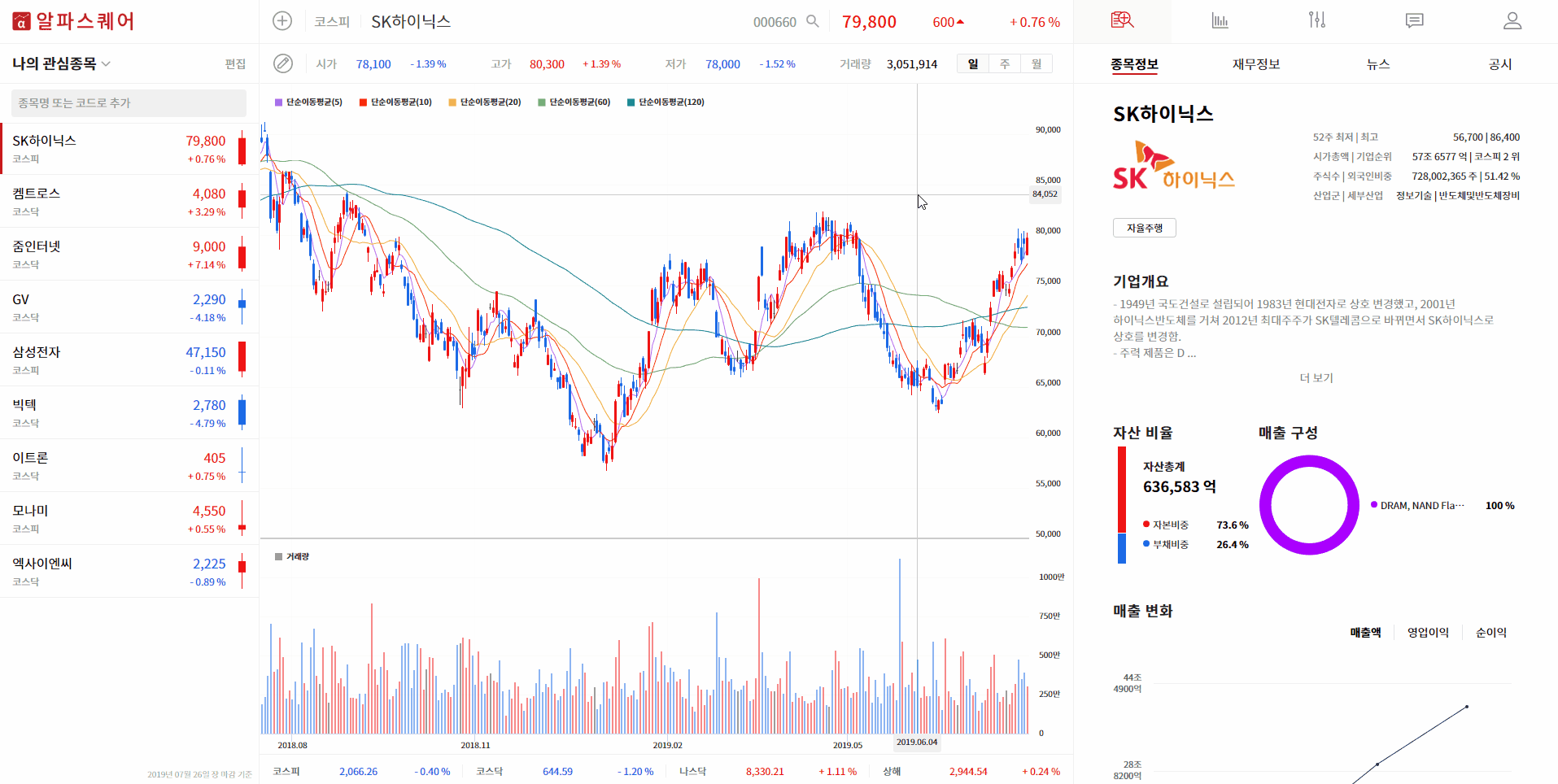The image size is (1558, 784).
Task: Toggle the 거래량 volume legend swatch
Action: (278, 557)
